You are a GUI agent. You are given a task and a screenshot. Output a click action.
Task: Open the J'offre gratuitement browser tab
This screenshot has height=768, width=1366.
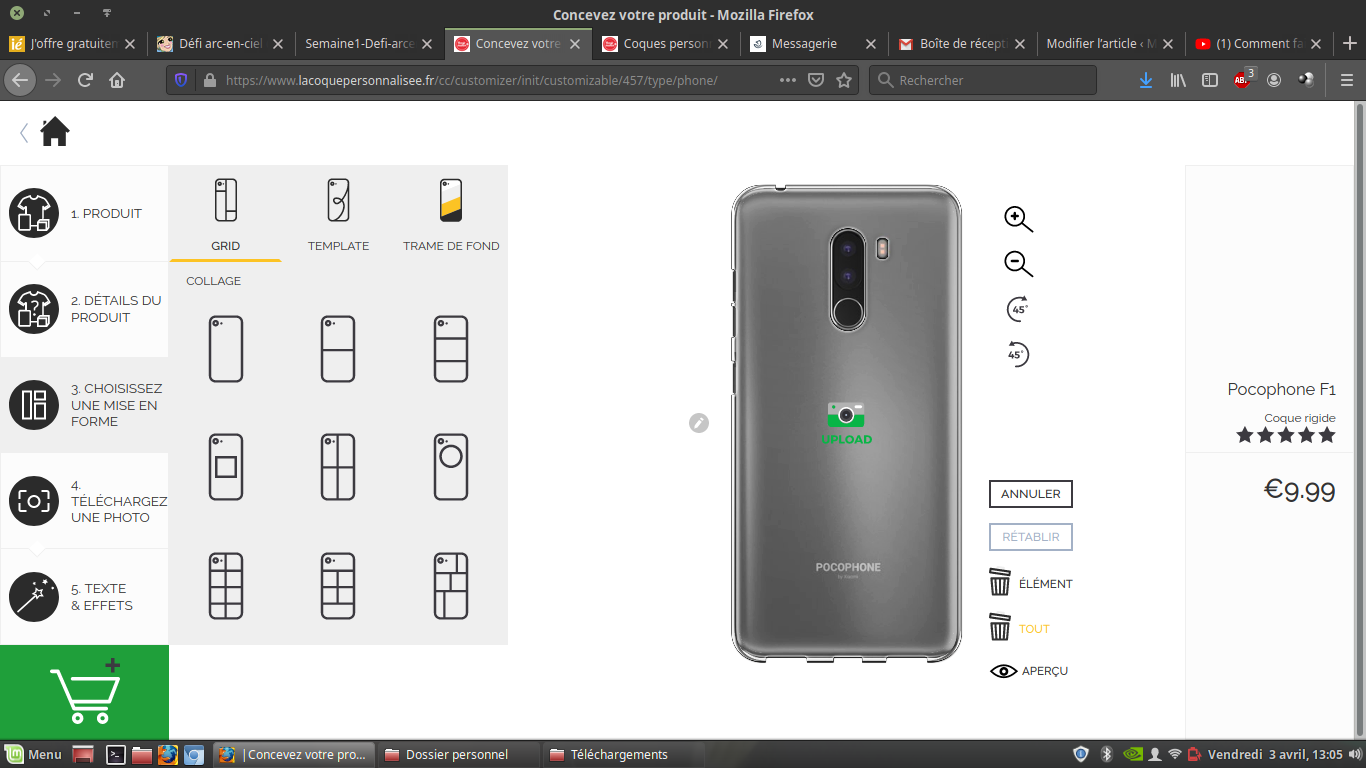[74, 43]
